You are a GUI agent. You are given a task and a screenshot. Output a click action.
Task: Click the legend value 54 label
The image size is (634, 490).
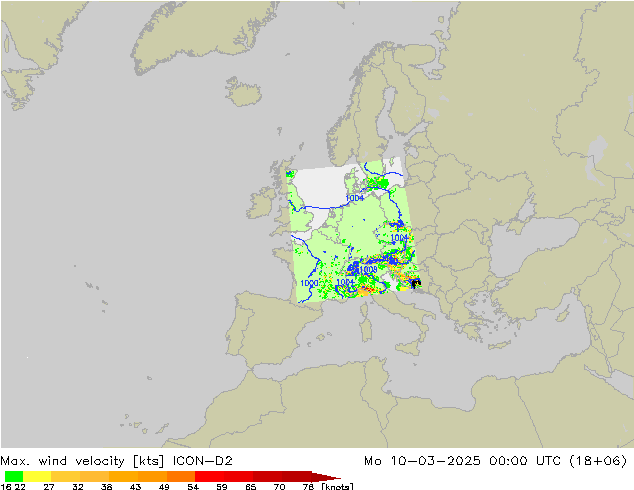coord(193,486)
